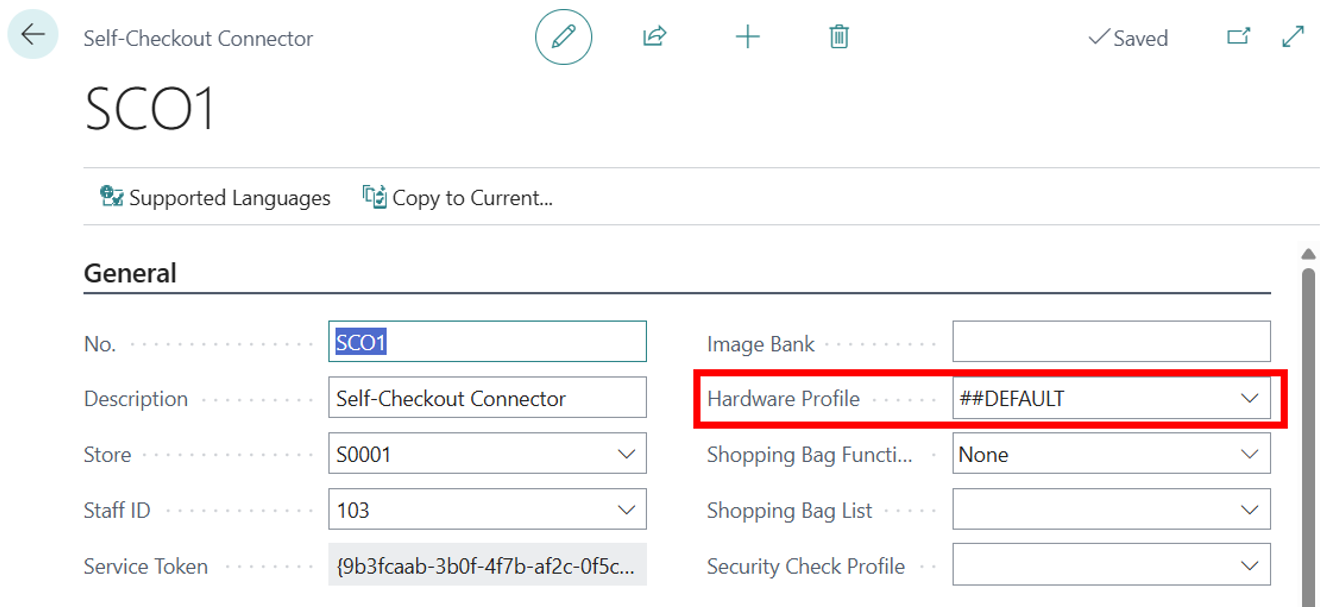Click the delete trash can icon

point(839,37)
